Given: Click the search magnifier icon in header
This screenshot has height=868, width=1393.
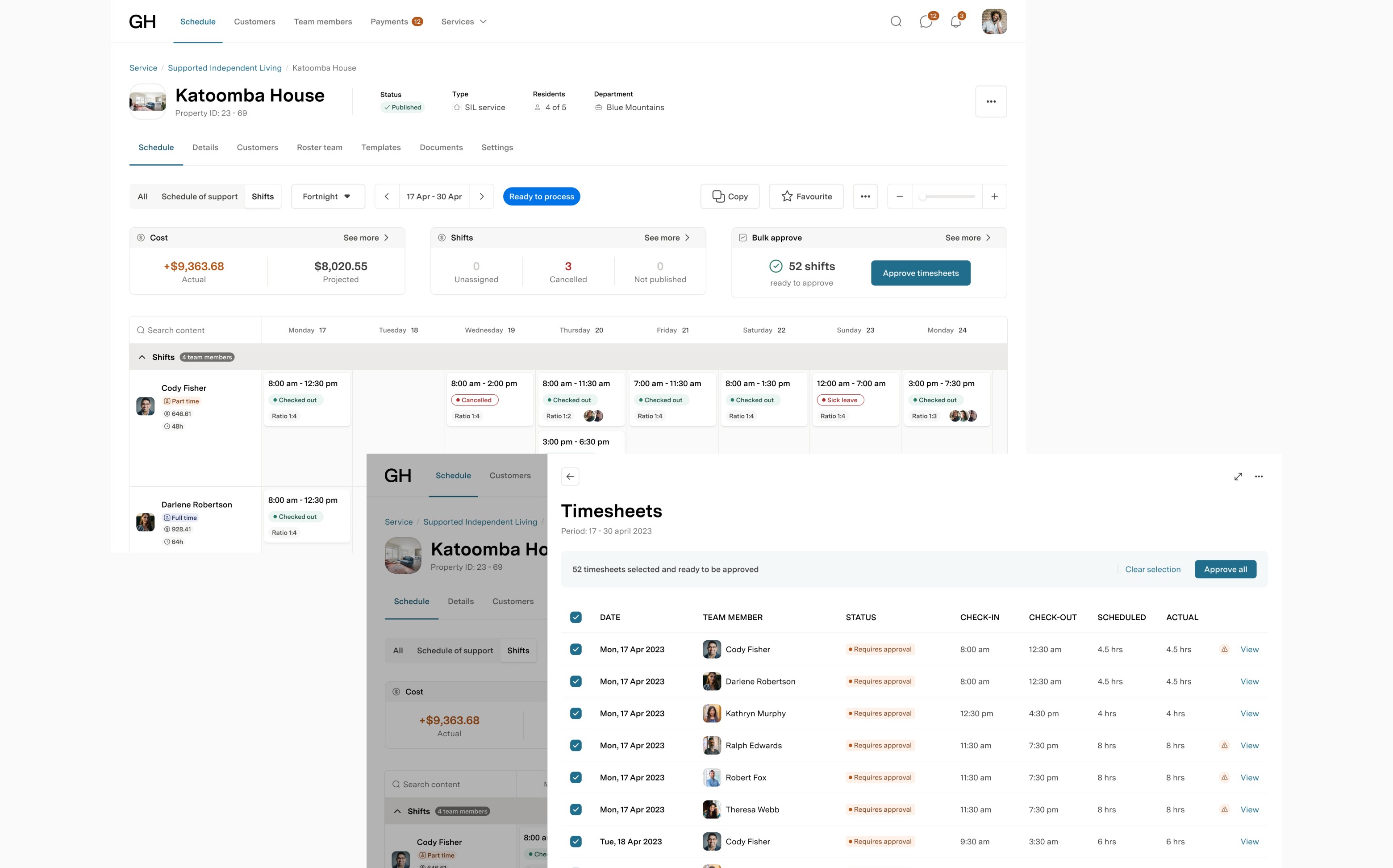Looking at the screenshot, I should point(895,22).
